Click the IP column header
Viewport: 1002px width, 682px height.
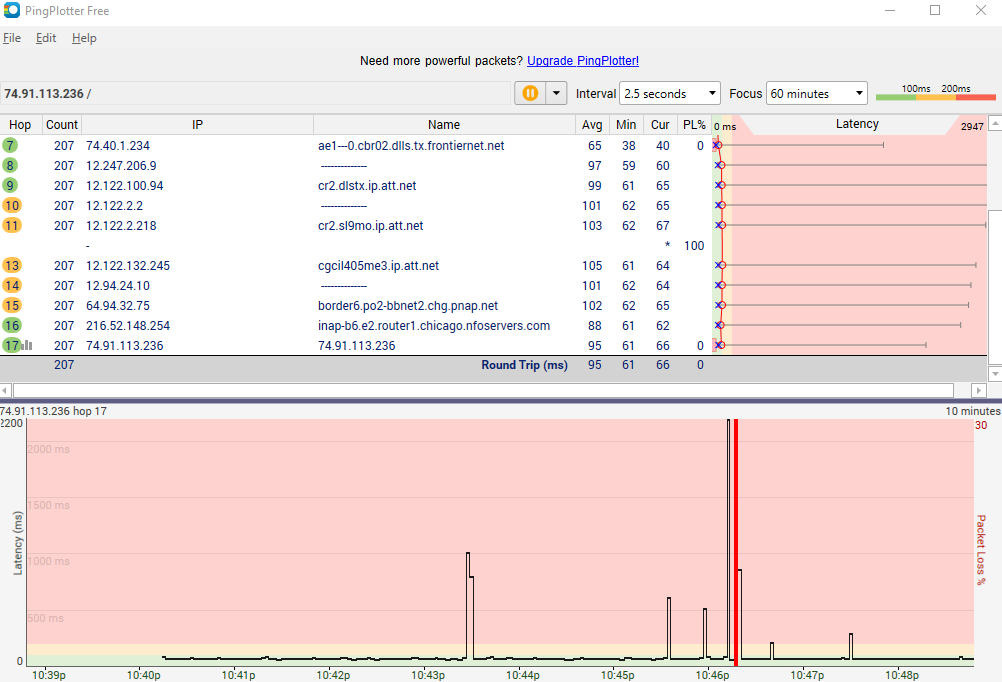tap(197, 125)
